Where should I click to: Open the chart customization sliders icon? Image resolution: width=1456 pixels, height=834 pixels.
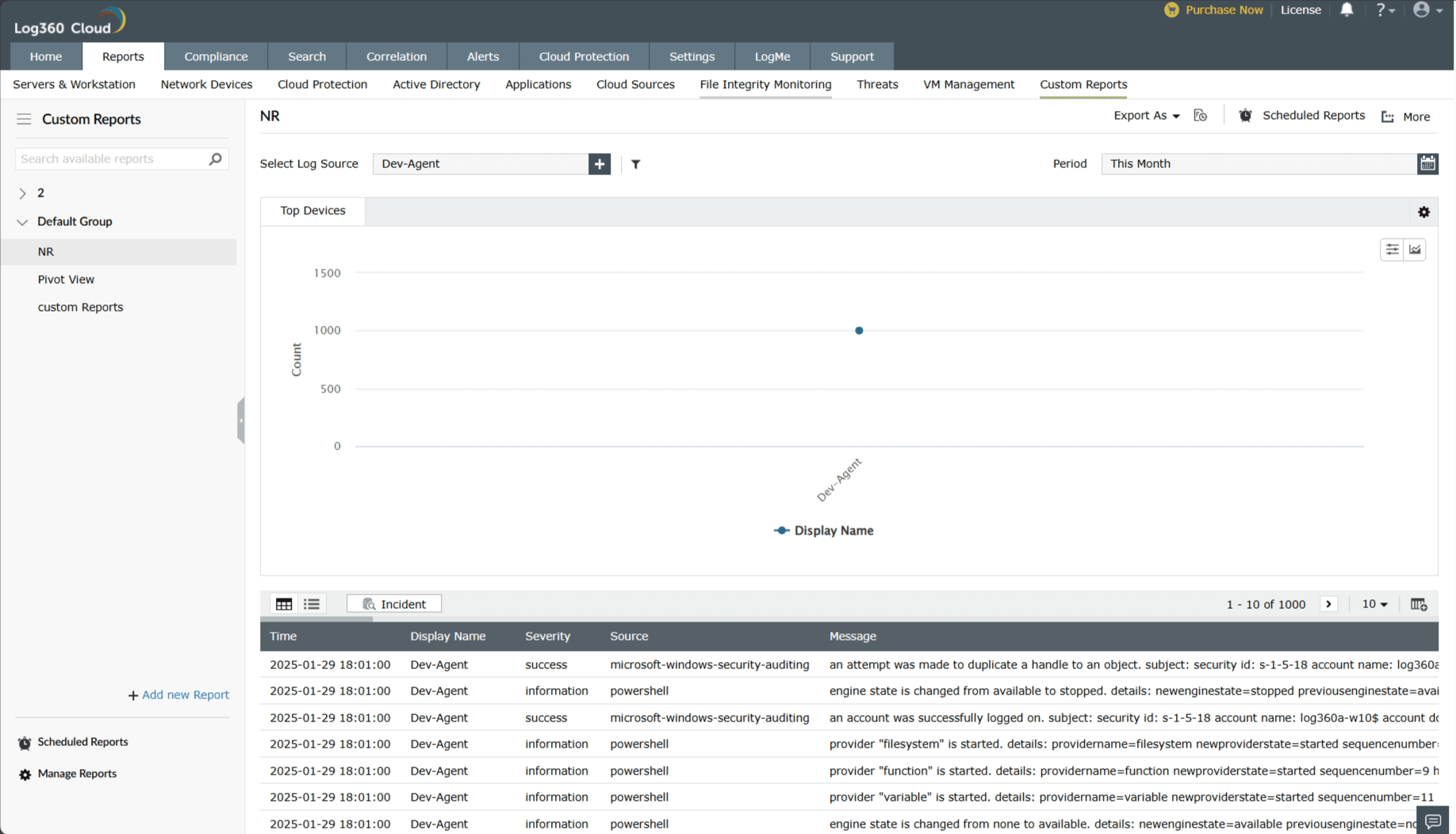point(1391,249)
